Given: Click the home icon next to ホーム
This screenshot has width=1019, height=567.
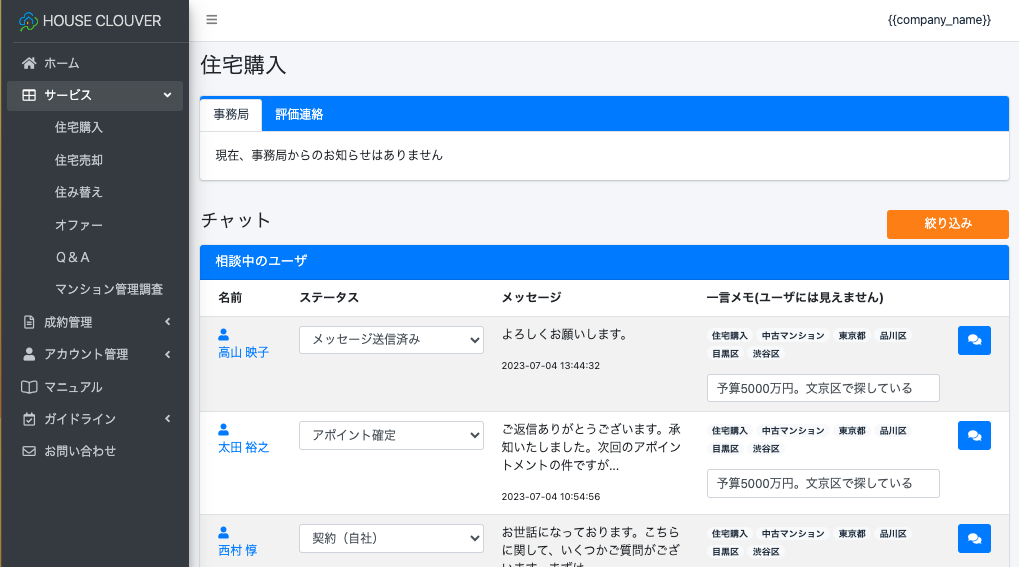Looking at the screenshot, I should coord(29,63).
